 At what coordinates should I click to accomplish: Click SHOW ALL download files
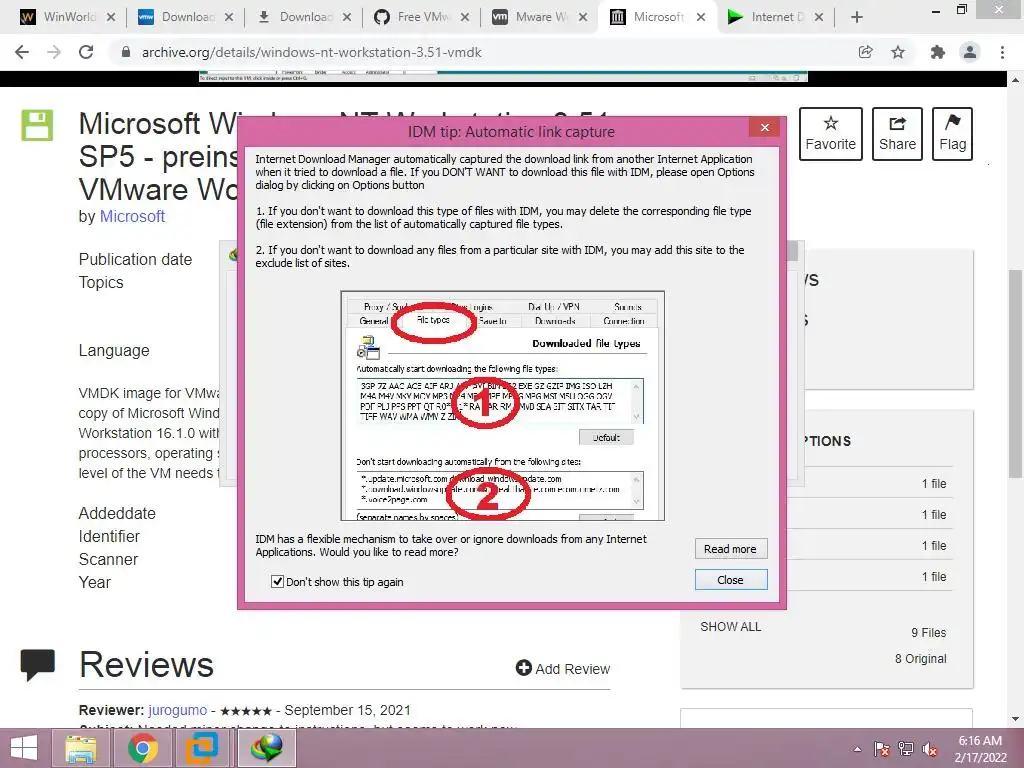(x=730, y=626)
